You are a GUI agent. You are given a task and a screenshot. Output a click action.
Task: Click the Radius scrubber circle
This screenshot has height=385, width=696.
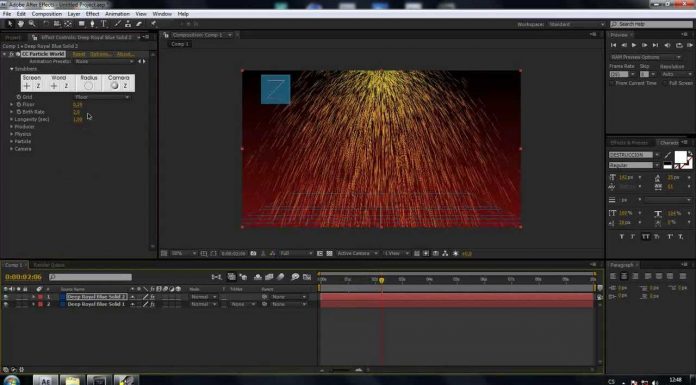click(x=88, y=86)
